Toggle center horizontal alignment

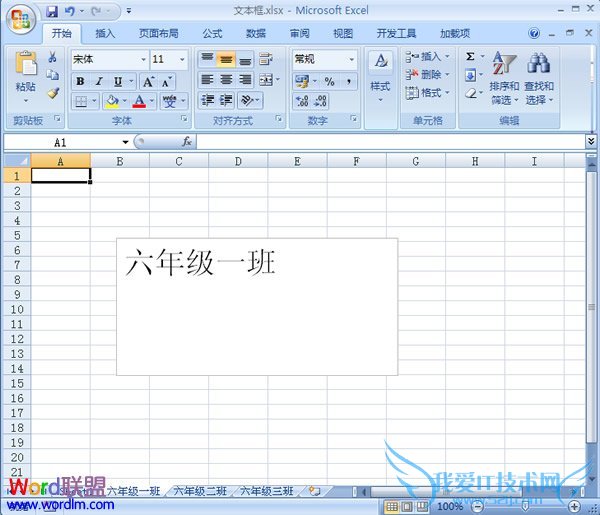point(226,80)
